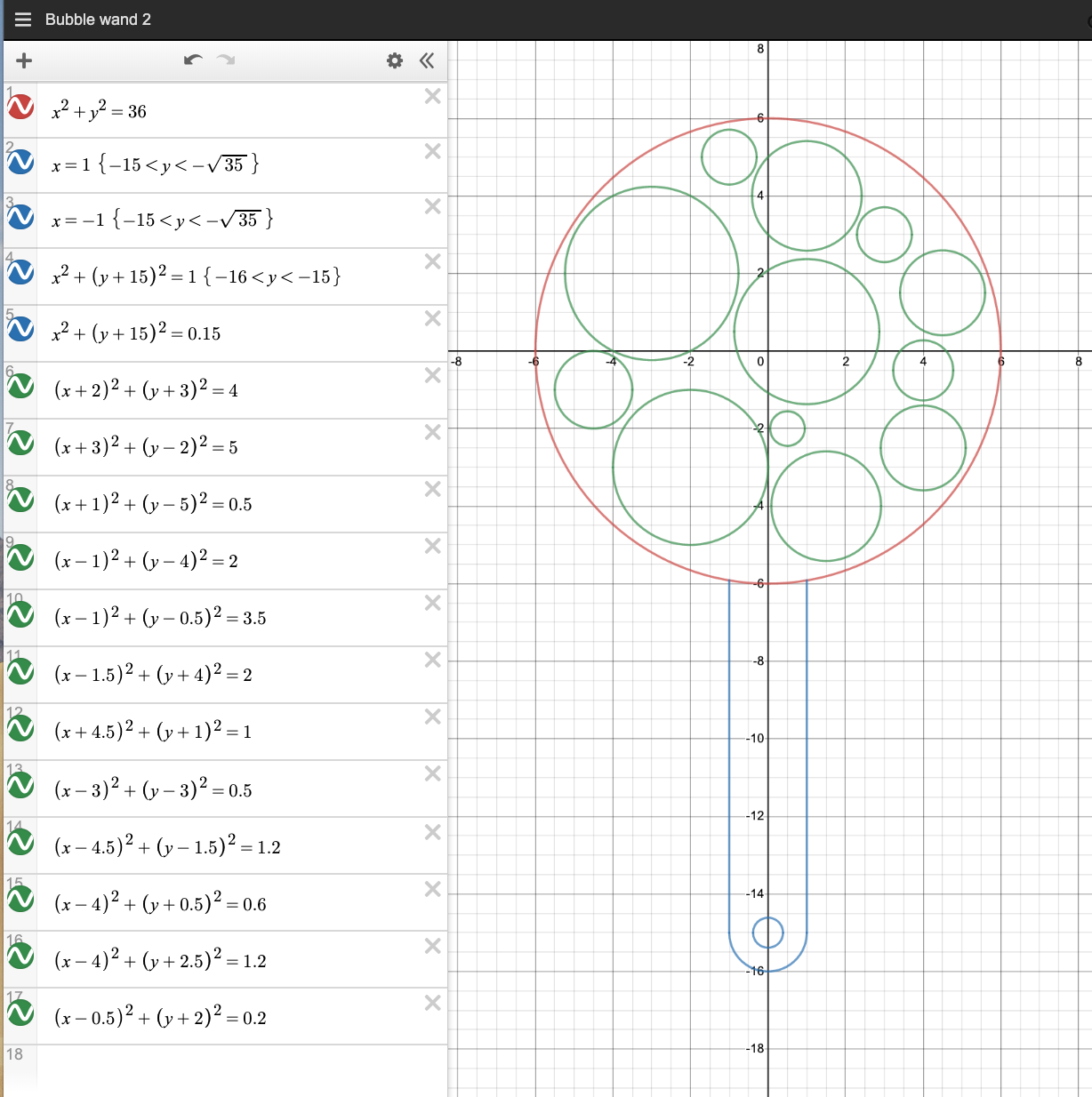1092x1097 pixels.
Task: Toggle expression 11's green curve icon
Action: 19,671
